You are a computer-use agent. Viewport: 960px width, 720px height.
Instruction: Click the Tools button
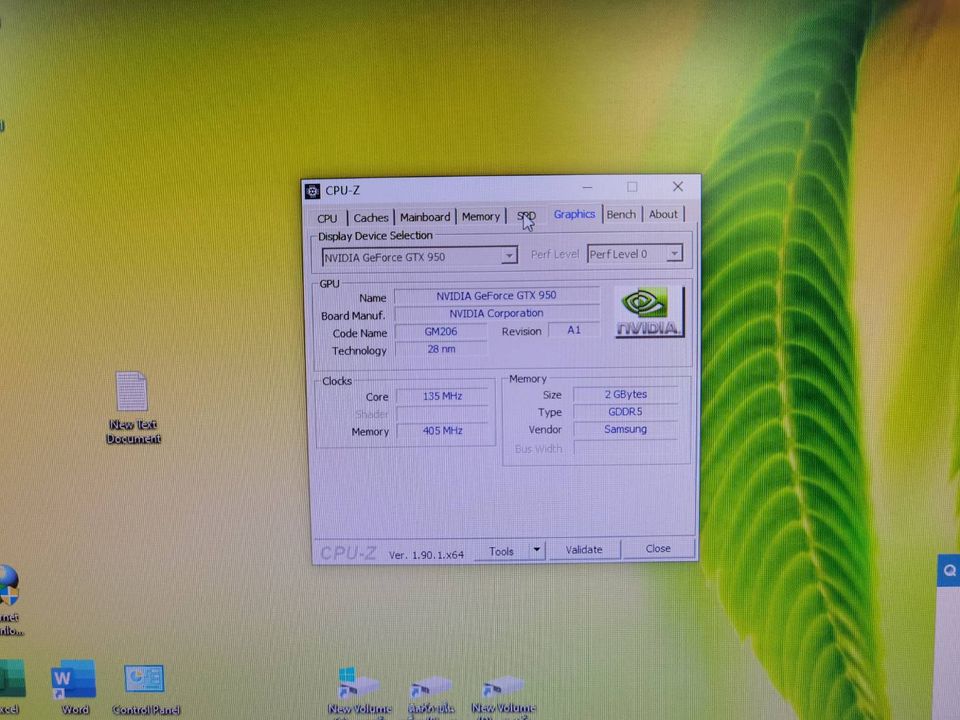pos(501,551)
